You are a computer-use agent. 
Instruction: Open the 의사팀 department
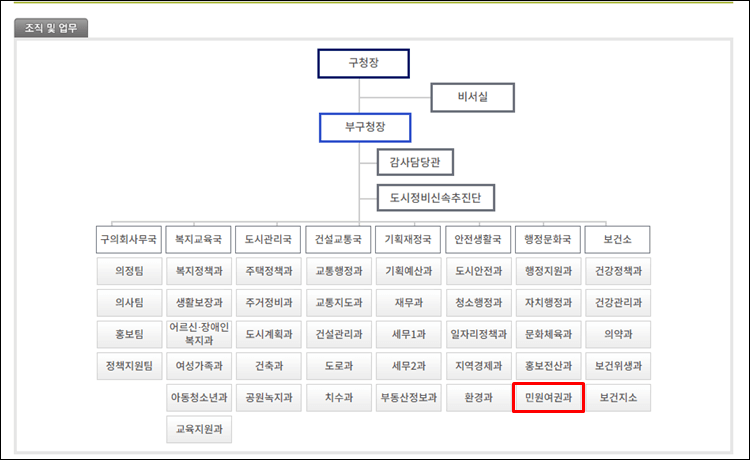pyautogui.click(x=129, y=303)
